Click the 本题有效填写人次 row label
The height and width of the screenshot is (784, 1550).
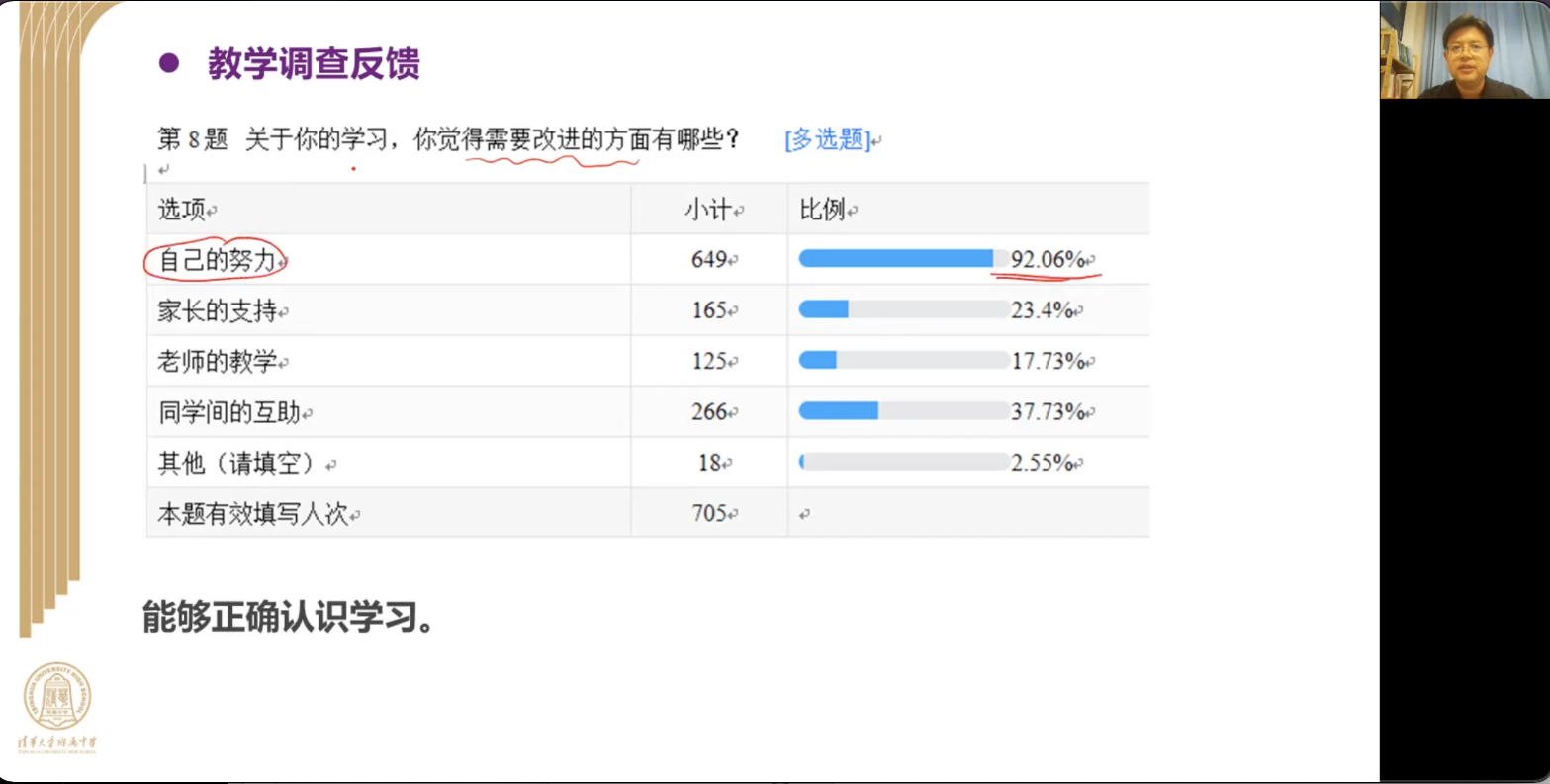[x=253, y=514]
